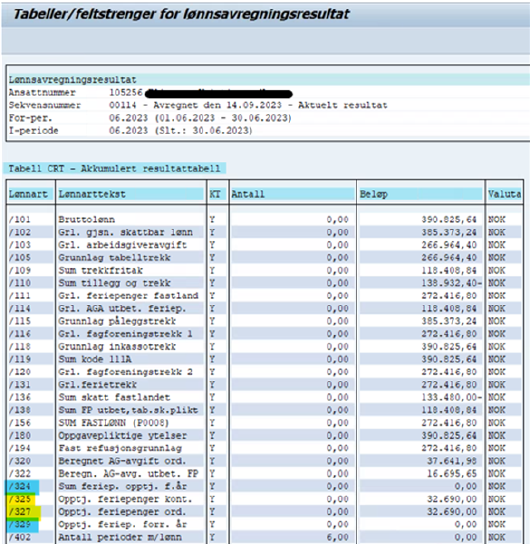
Task: Click 'Grl. fagforeningstrekk 2' text
Action: click(125, 372)
